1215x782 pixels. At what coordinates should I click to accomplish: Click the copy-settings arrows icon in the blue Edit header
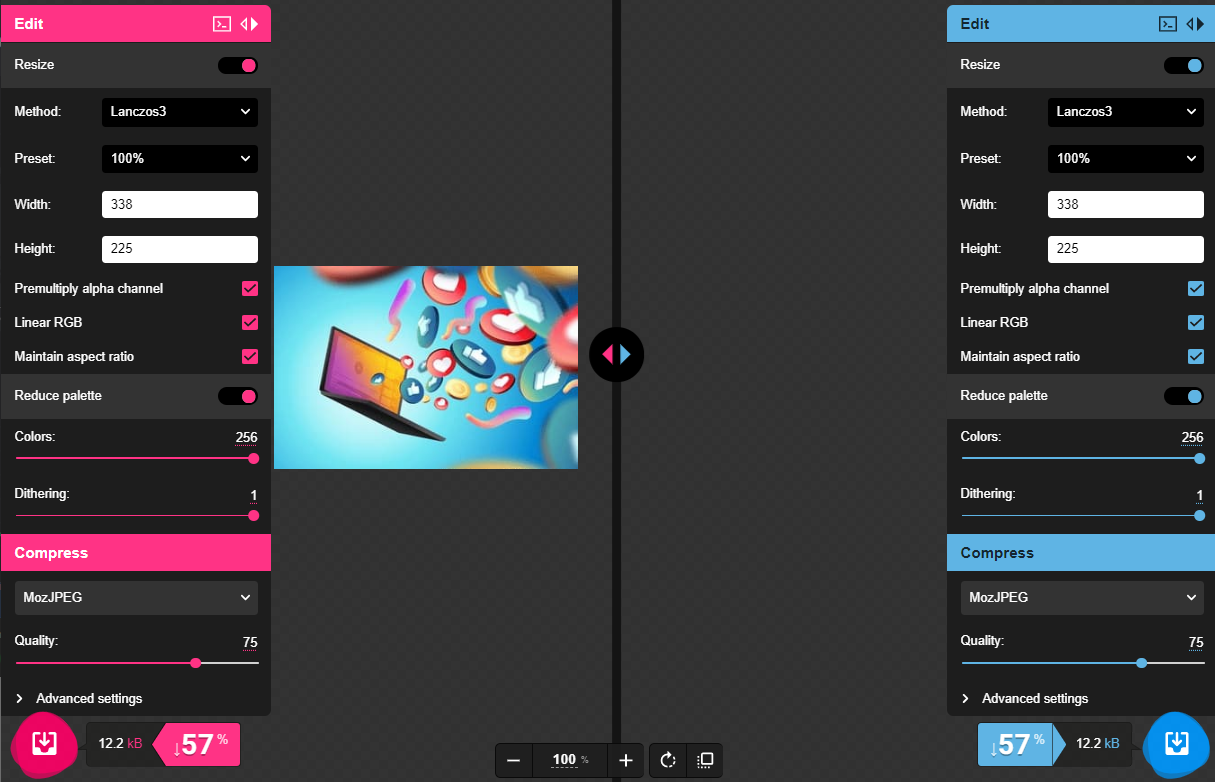pos(1195,24)
